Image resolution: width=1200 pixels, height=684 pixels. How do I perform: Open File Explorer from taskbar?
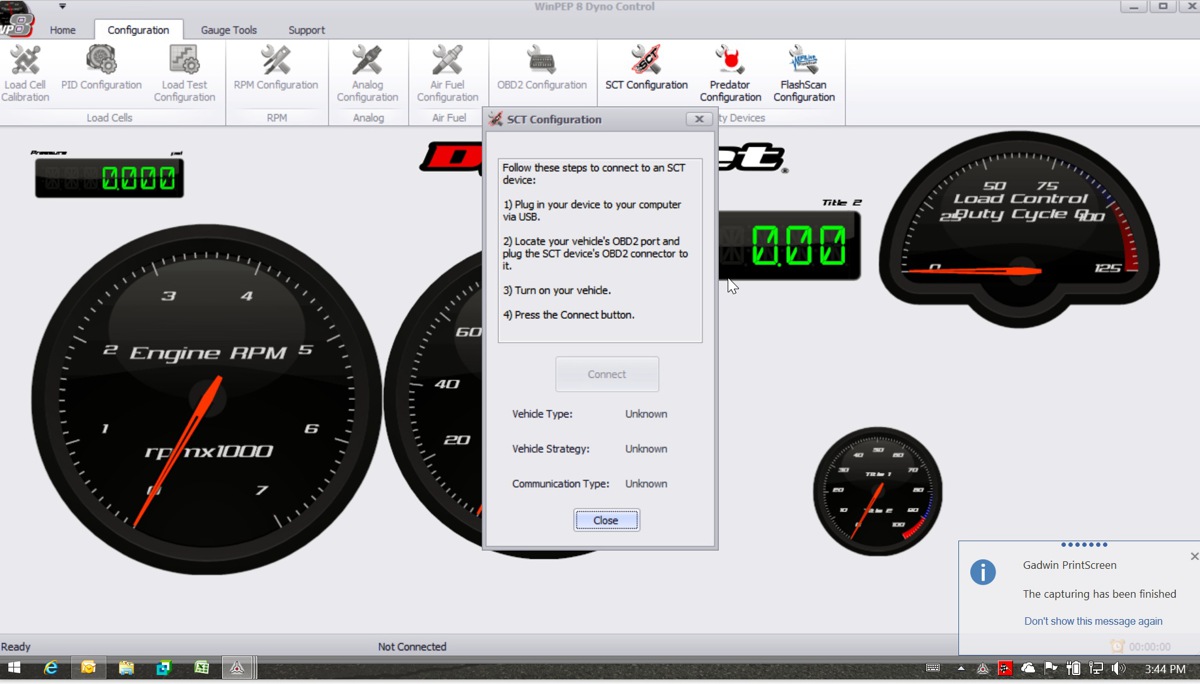pos(126,668)
